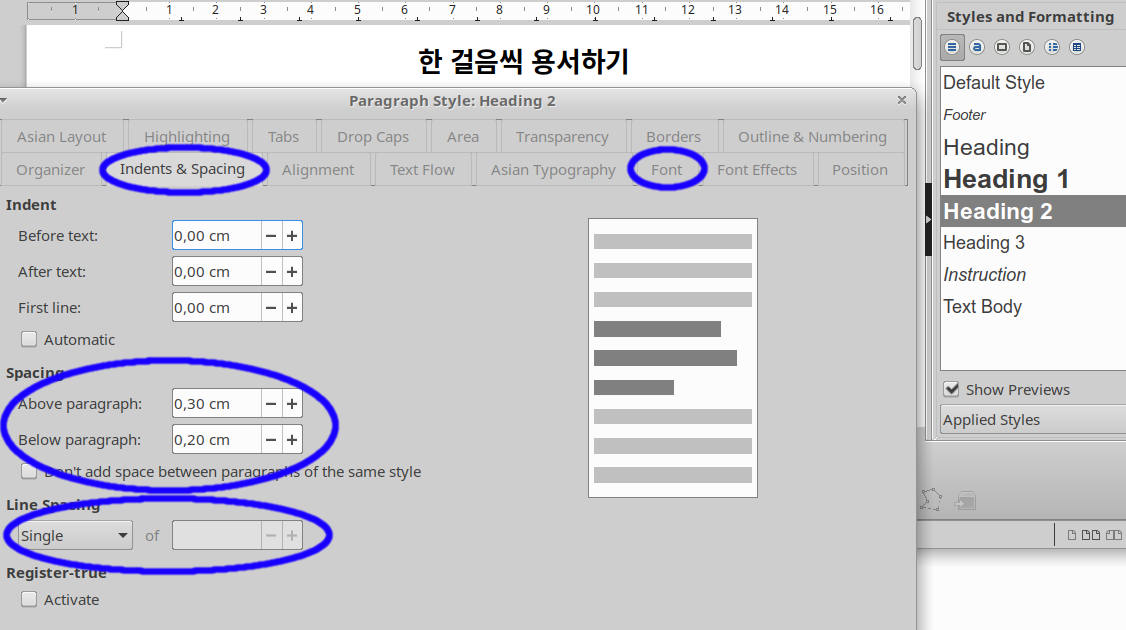
Task: Increase First line indent value
Action: tap(292, 307)
